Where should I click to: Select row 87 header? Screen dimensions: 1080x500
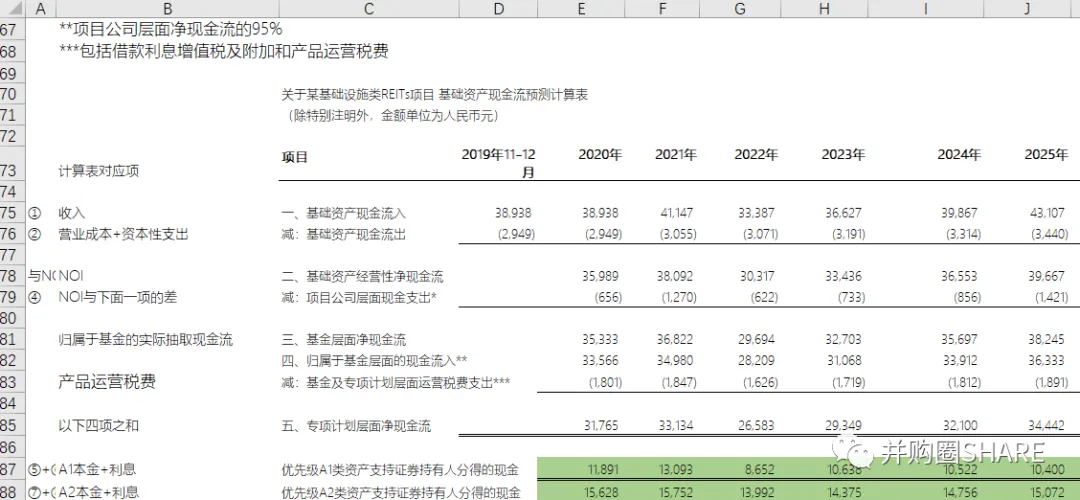click(x=12, y=470)
